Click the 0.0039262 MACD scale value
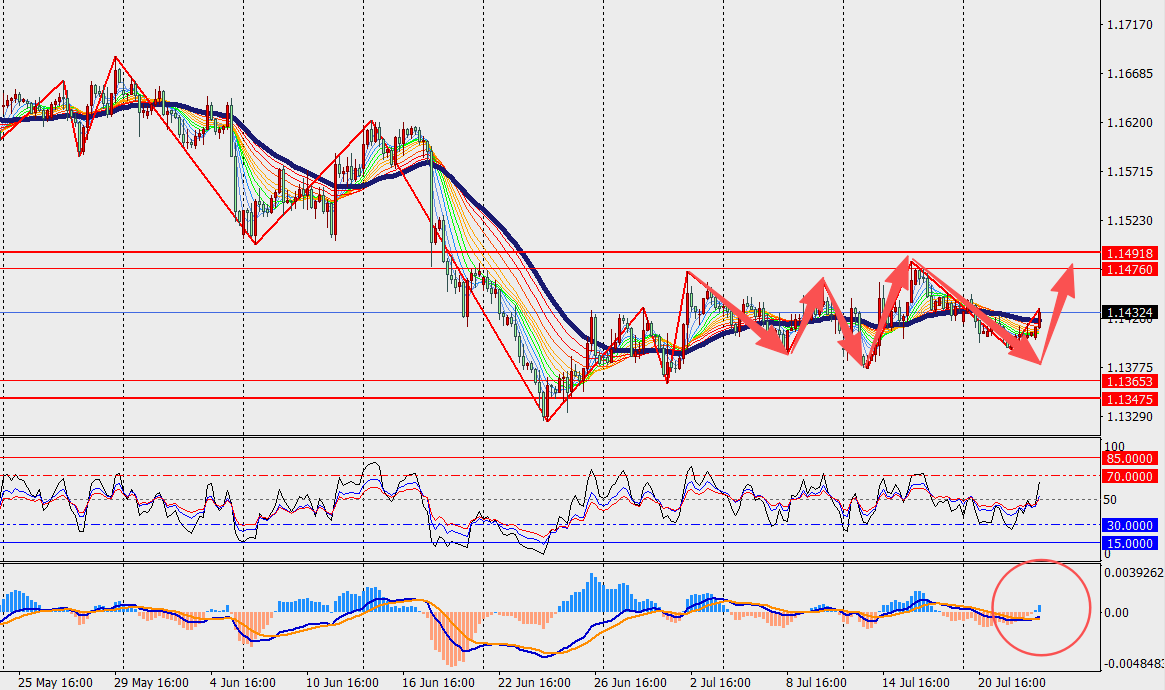Image resolution: width=1165 pixels, height=690 pixels. click(x=1134, y=573)
